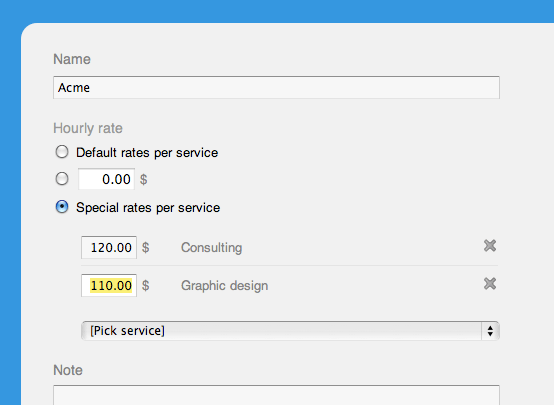Image resolution: width=554 pixels, height=405 pixels.
Task: Remove the Consulting special rate
Action: (490, 246)
